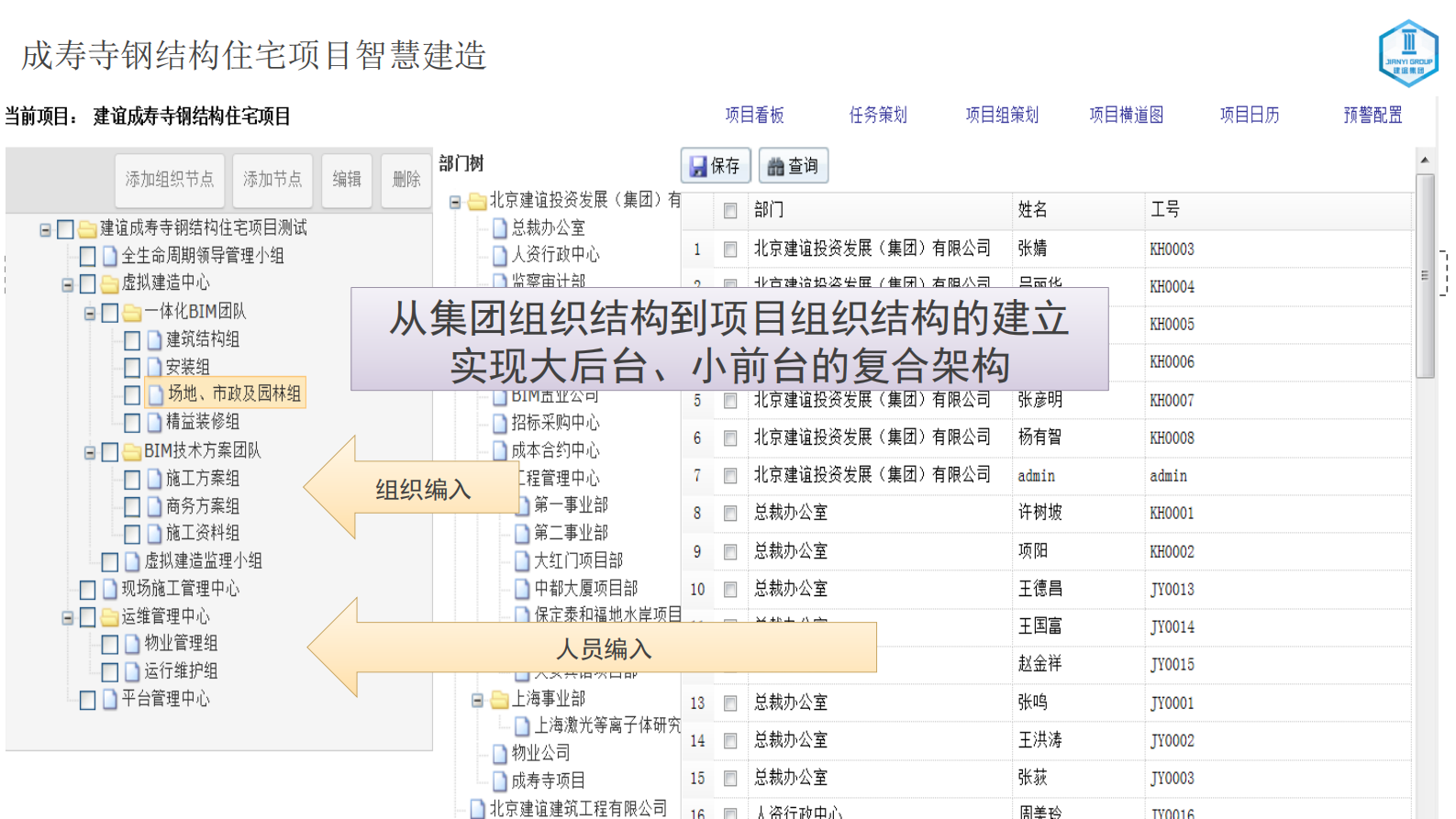
Task: Click the 删除 button
Action: (x=406, y=180)
